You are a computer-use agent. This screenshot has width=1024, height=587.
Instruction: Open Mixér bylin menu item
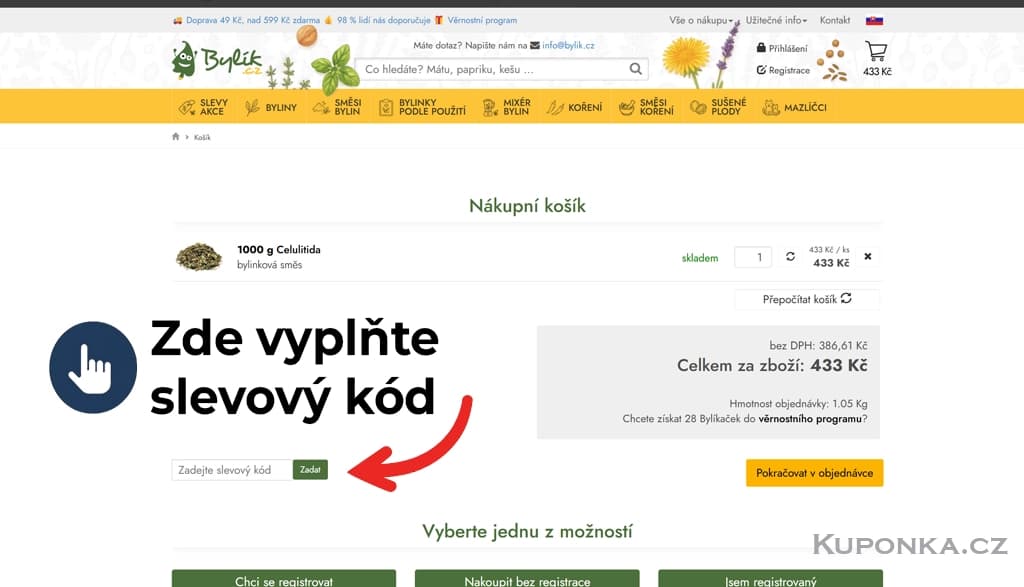click(507, 107)
